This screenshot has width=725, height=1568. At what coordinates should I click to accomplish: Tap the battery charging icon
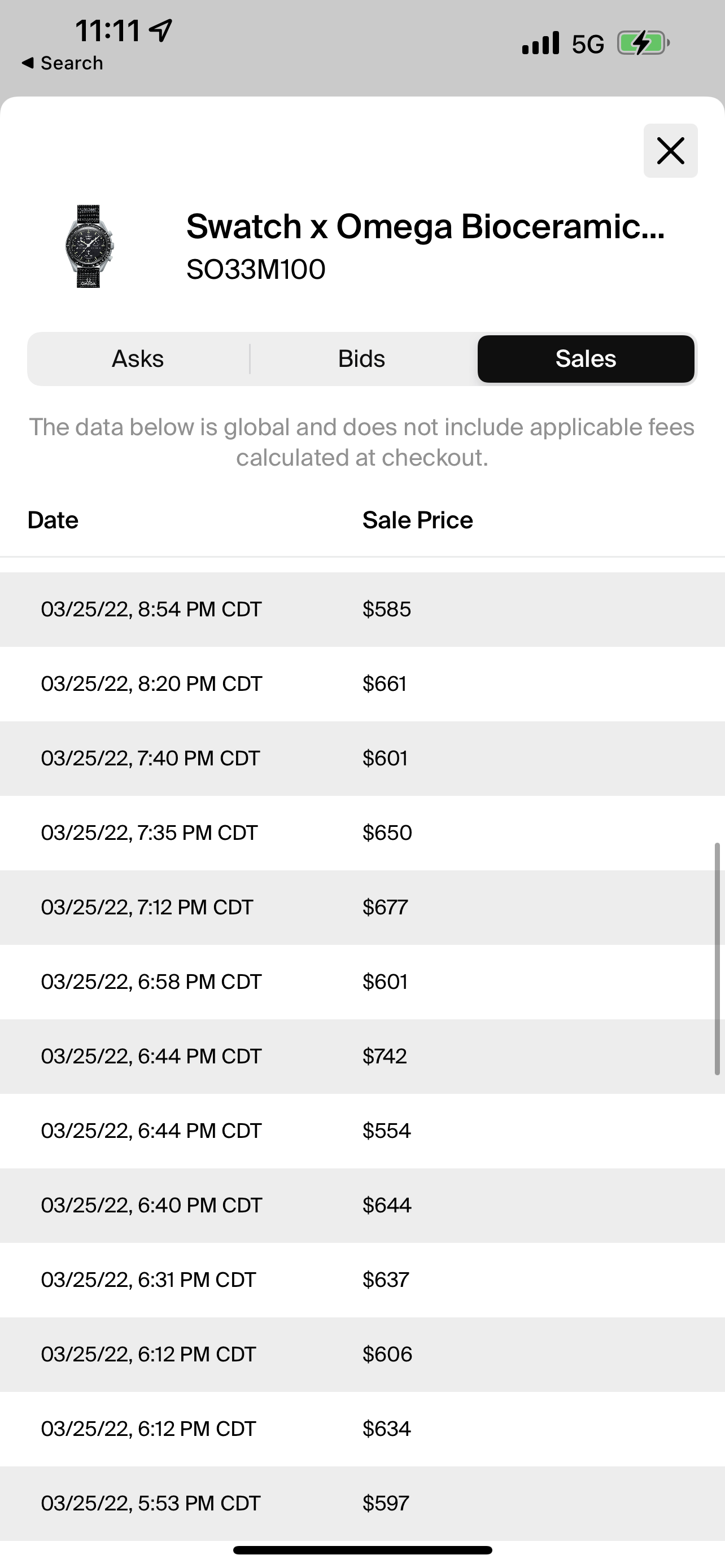(642, 43)
